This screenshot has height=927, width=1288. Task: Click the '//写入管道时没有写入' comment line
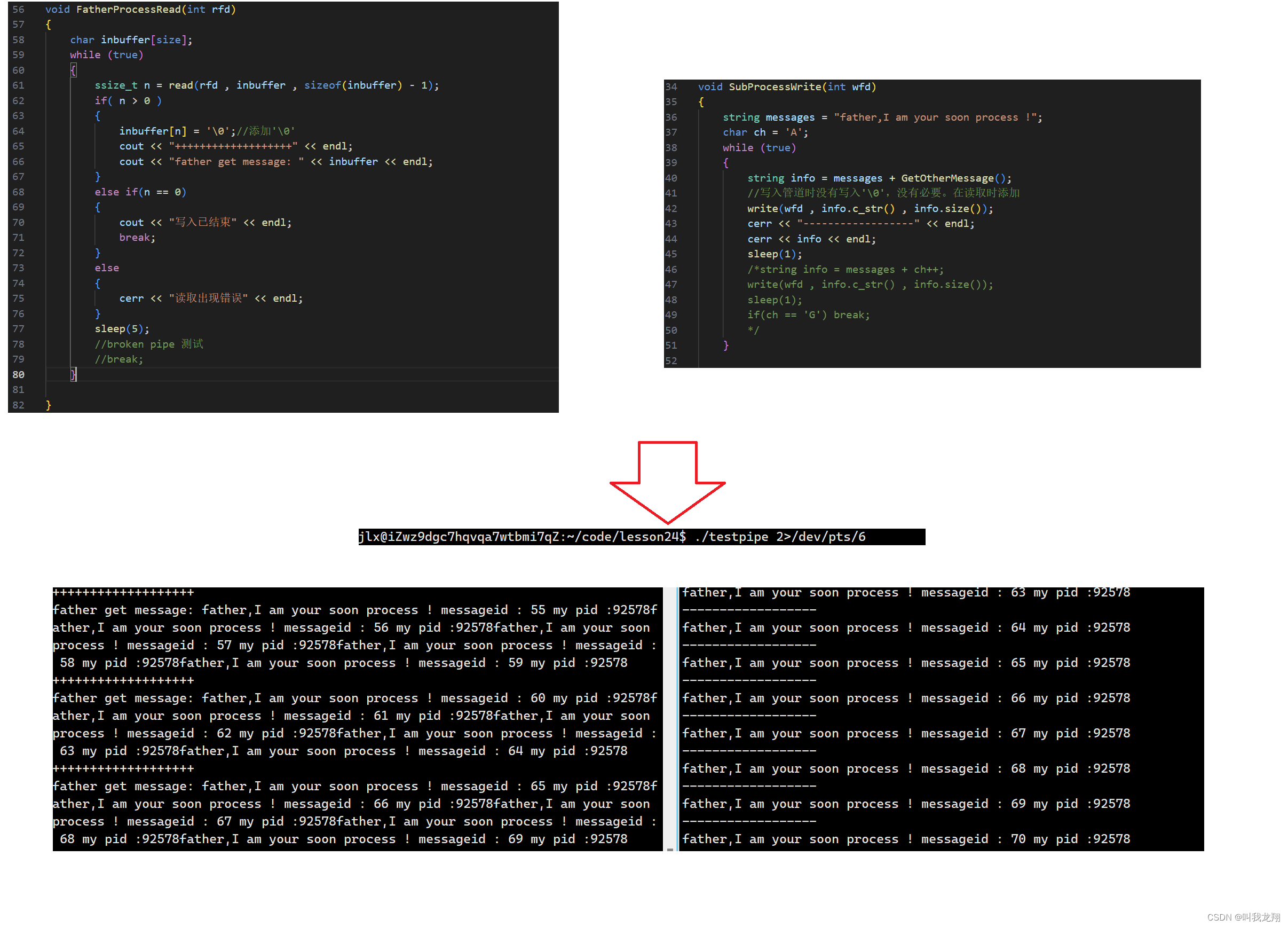tap(883, 193)
